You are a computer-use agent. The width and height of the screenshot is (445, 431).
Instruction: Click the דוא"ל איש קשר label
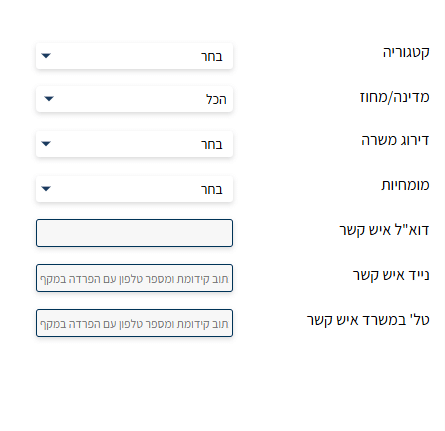[x=384, y=230]
